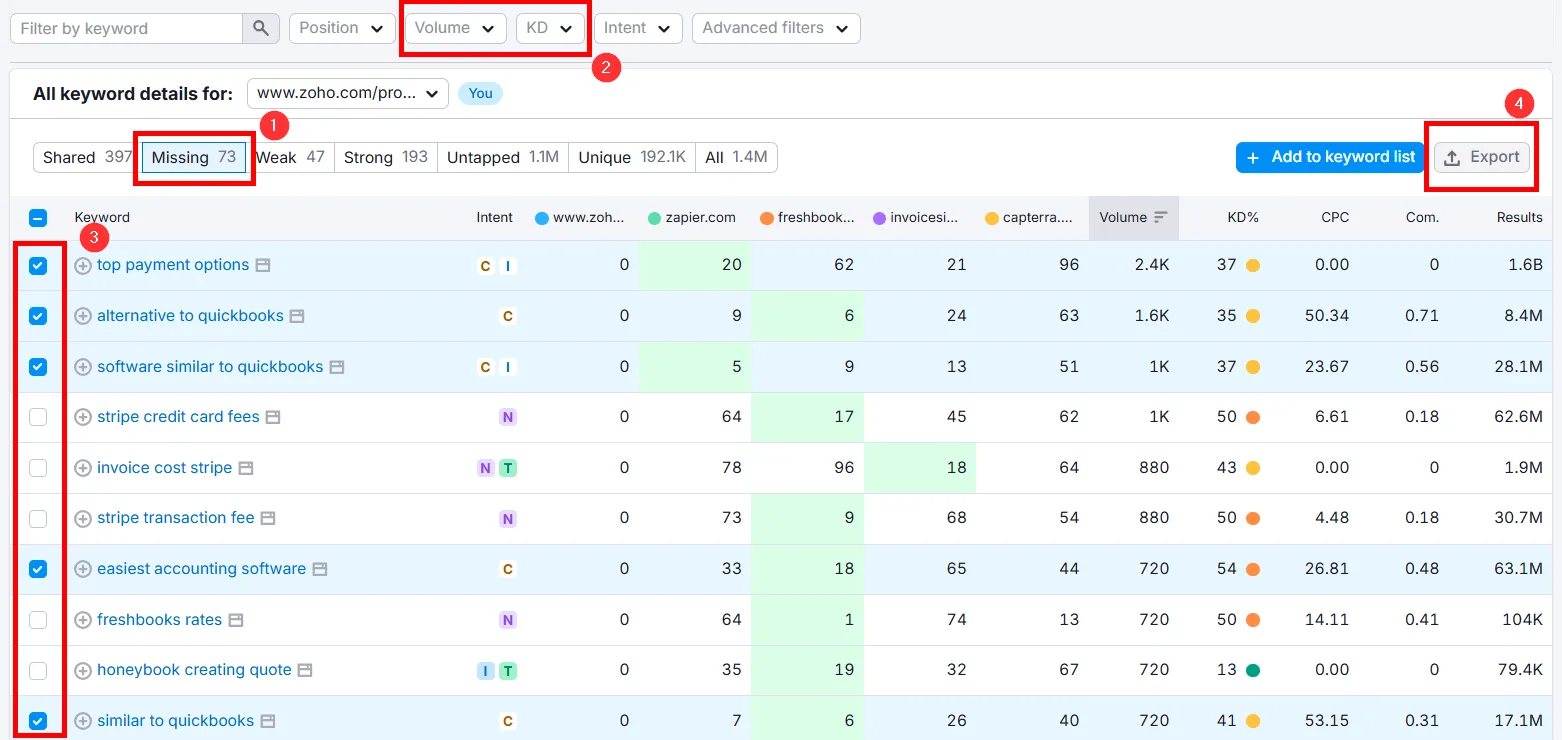Check 'freshbooks rates' row checkbox
1562x740 pixels.
38,620
